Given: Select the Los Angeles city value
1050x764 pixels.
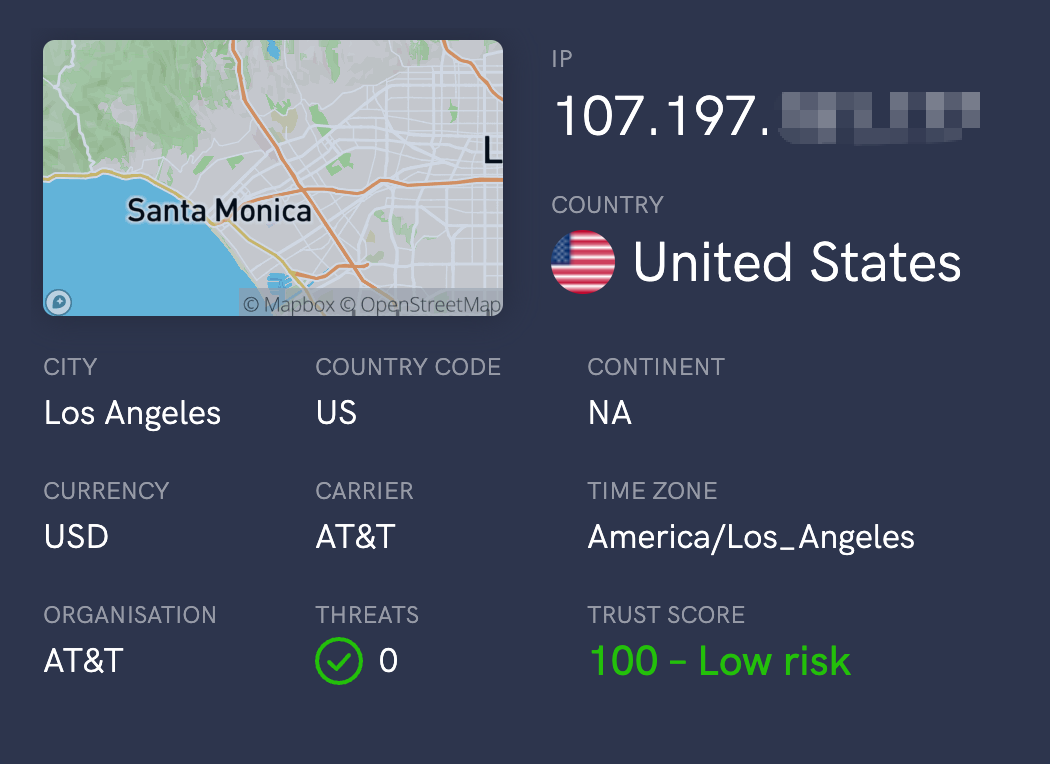Looking at the screenshot, I should click(x=132, y=413).
